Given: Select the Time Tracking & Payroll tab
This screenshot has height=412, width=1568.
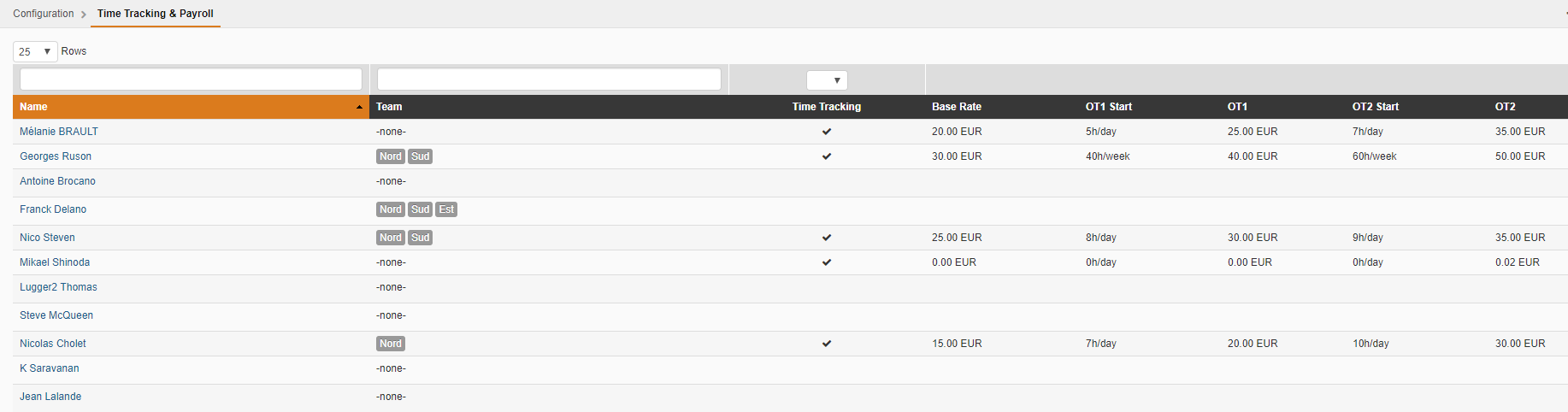Looking at the screenshot, I should (156, 14).
